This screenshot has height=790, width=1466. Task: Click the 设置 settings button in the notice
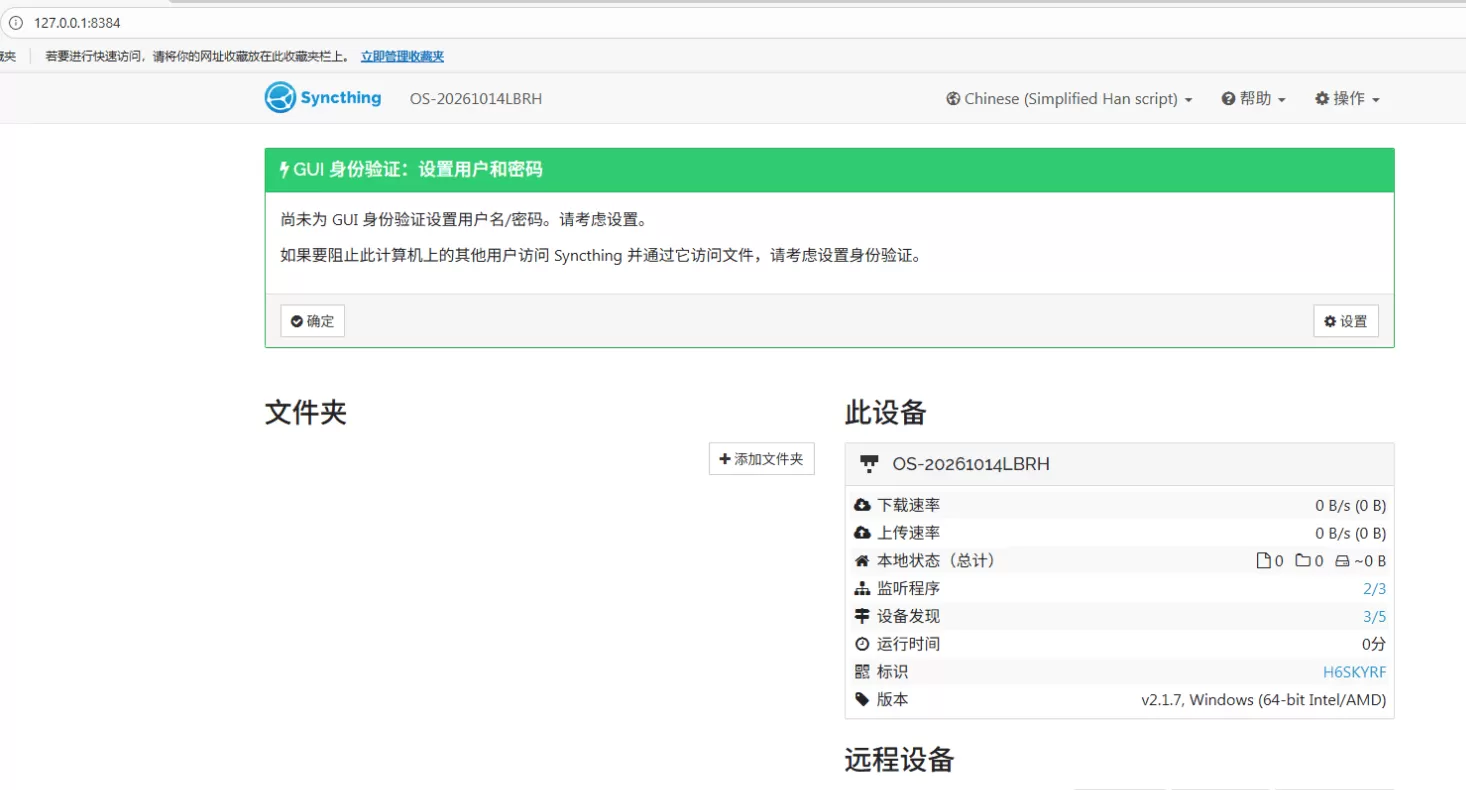pyautogui.click(x=1346, y=321)
